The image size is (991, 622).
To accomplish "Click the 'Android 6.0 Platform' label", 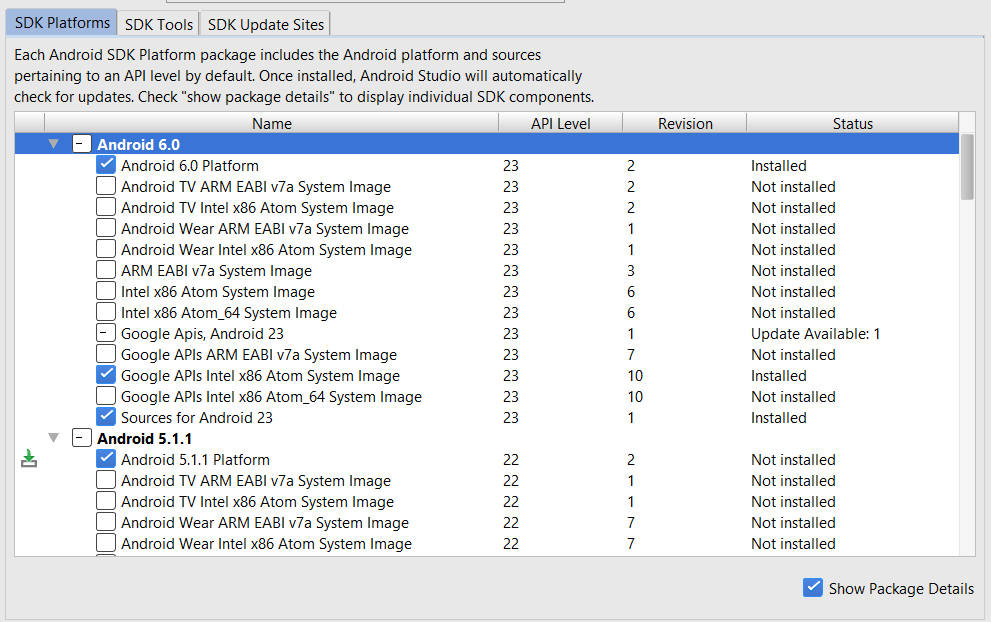I will pos(190,166).
